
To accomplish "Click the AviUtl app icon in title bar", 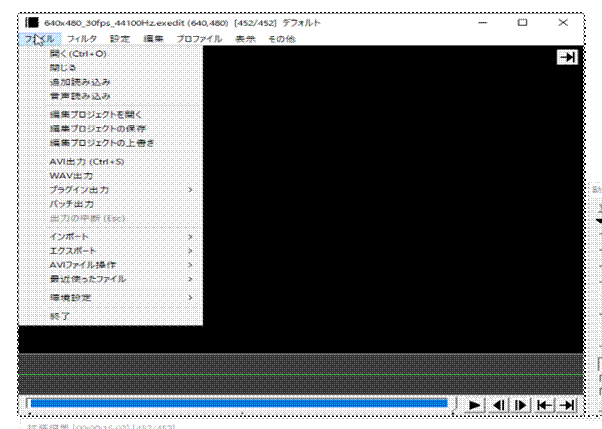I will coord(31,22).
